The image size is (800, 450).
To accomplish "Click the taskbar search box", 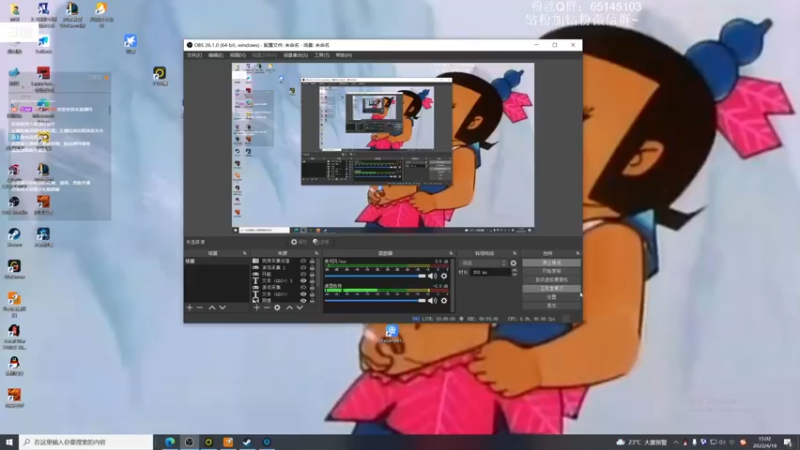I will (x=86, y=442).
